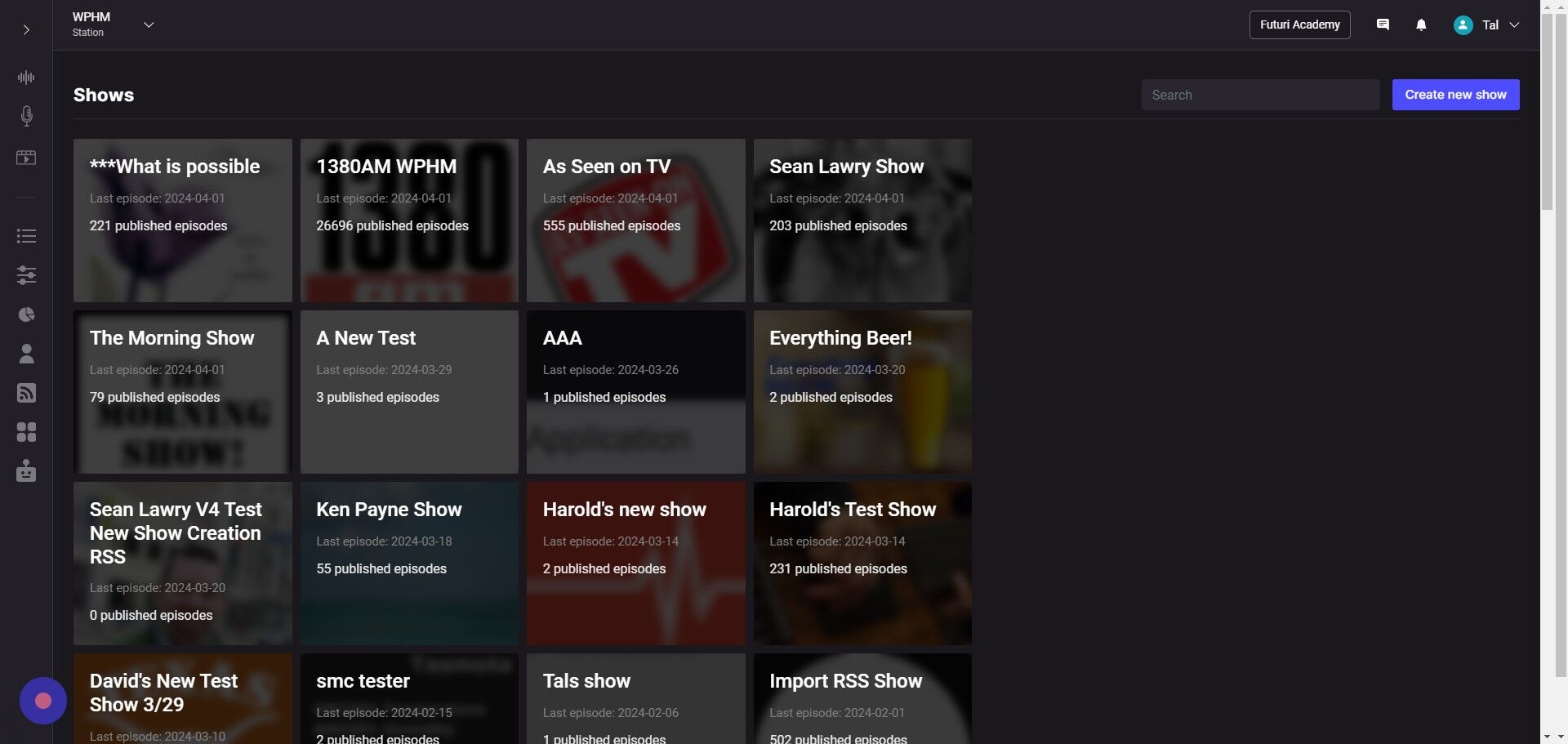Click the 'Last episode: 2024-02-01' text
Image resolution: width=1568 pixels, height=744 pixels.
[837, 713]
